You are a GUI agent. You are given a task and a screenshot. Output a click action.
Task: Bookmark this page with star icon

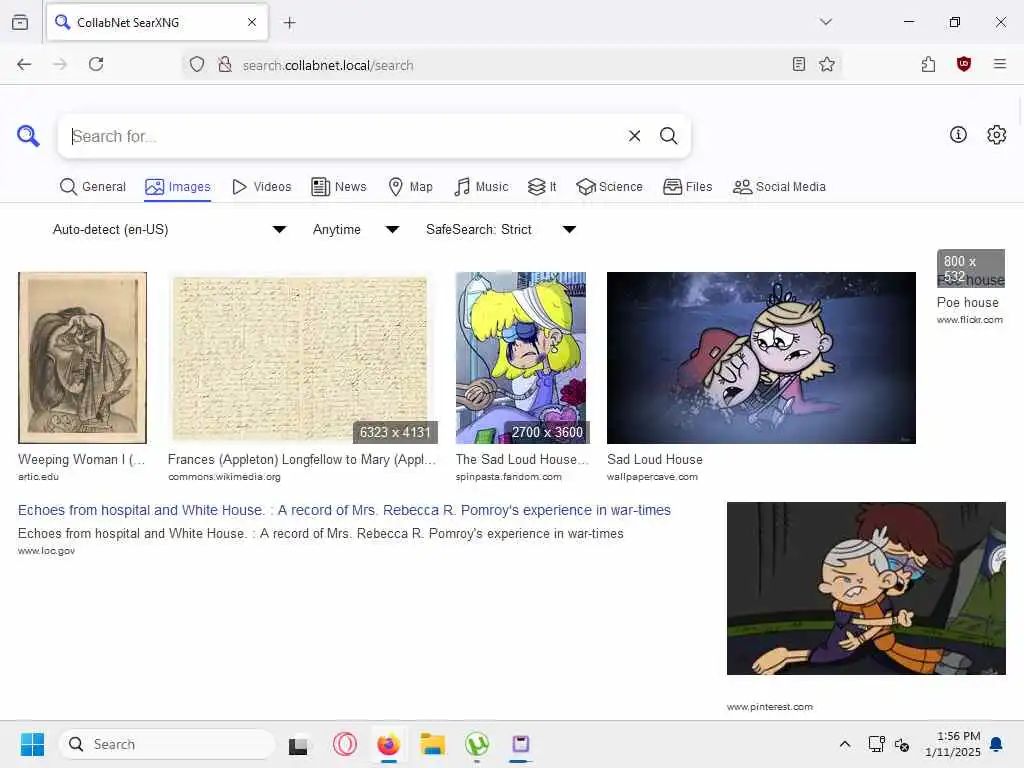(x=827, y=64)
